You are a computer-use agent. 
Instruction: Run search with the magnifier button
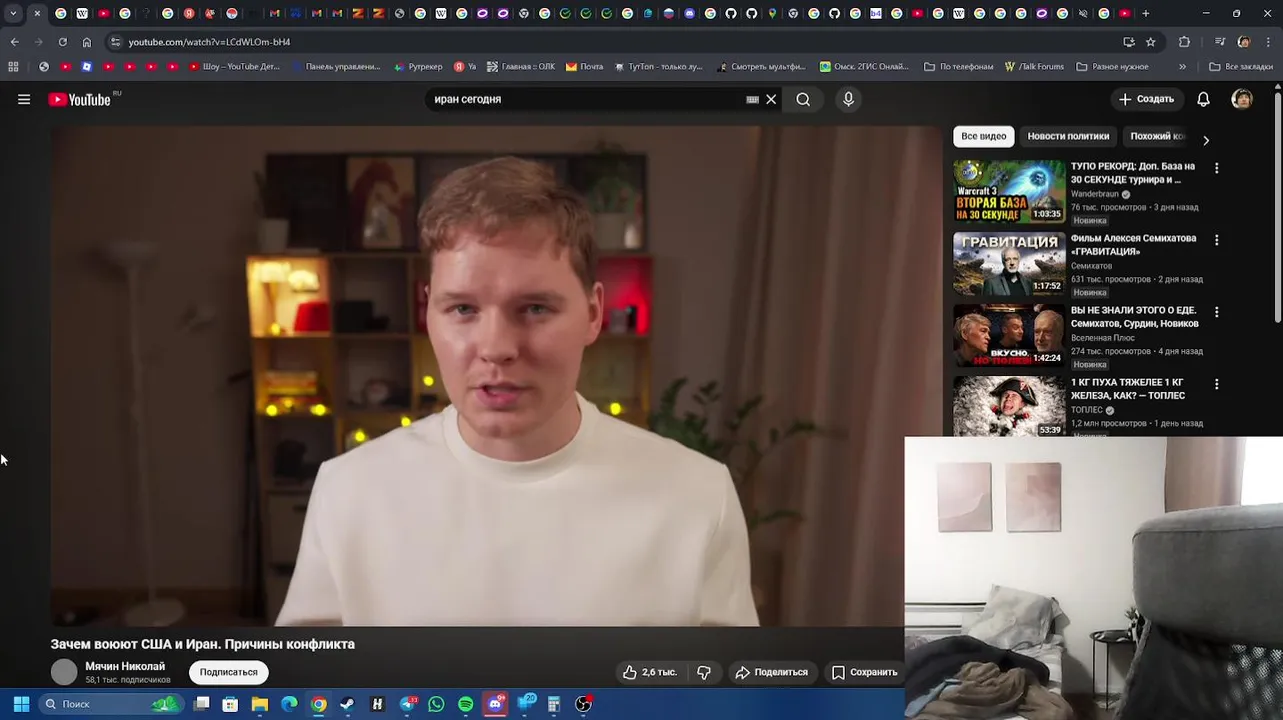point(803,99)
